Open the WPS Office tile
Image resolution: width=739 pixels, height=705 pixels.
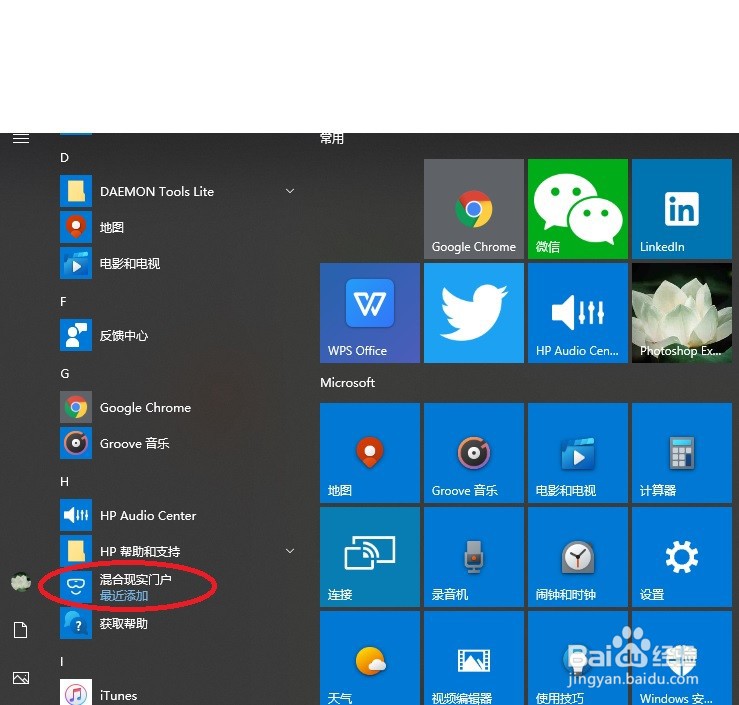pos(370,313)
